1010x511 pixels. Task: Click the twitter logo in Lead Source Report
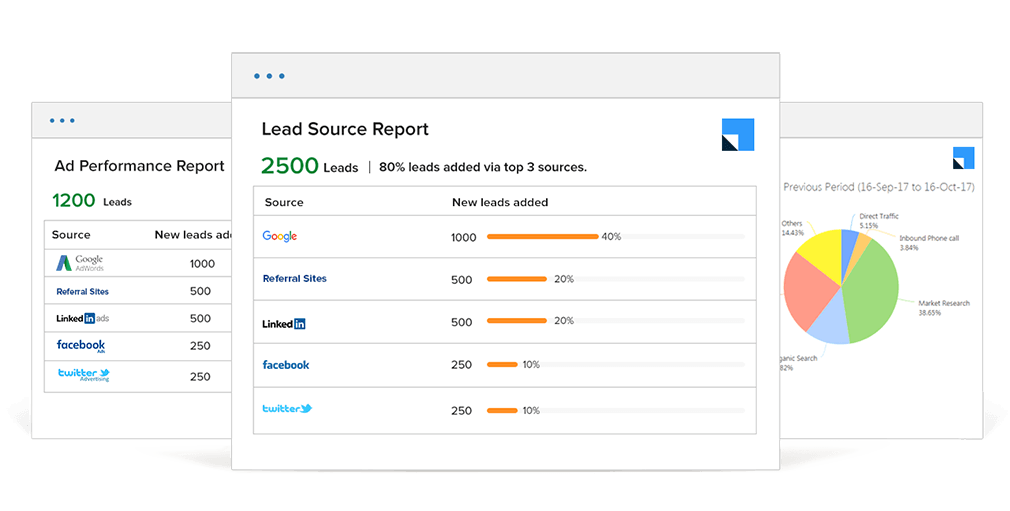coord(287,409)
